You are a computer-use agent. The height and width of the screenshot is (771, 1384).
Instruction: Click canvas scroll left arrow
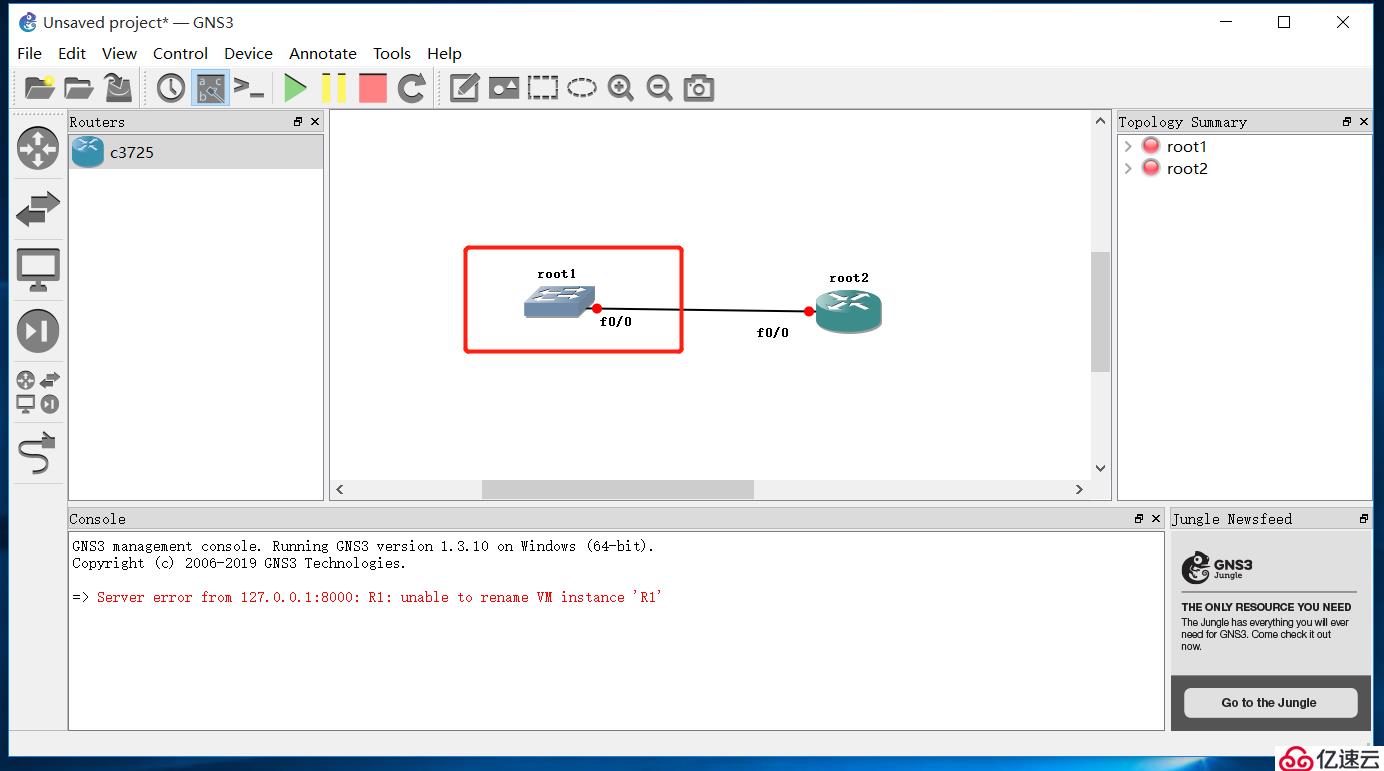[340, 489]
